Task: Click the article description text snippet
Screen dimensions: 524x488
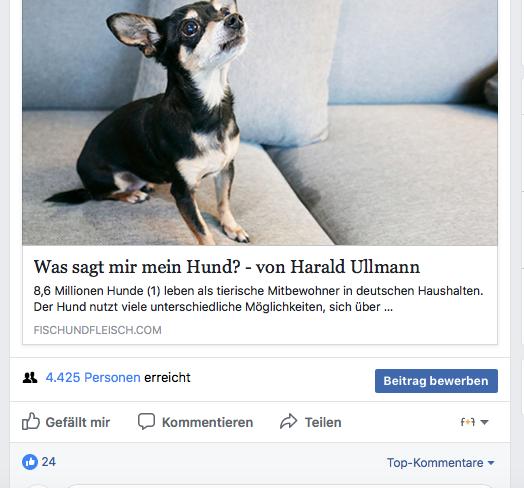Action: 258,299
